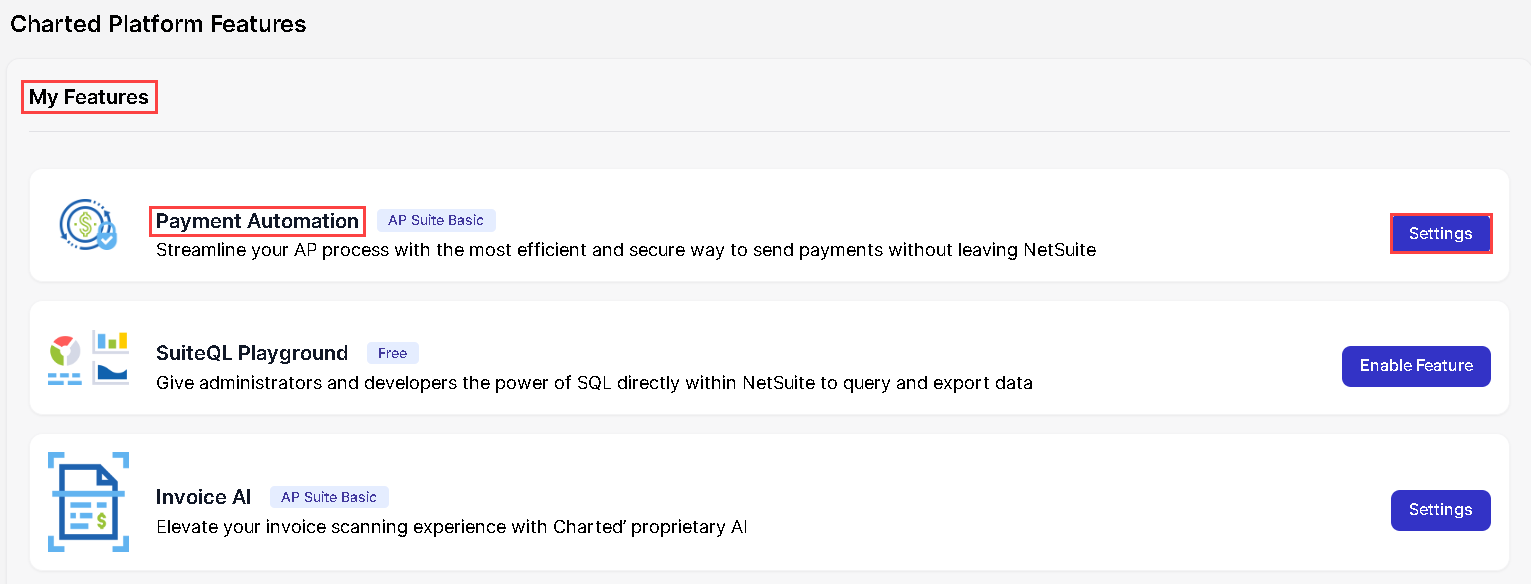The width and height of the screenshot is (1531, 584).
Task: Click AP Suite Basic badge beside Invoice AI
Action: click(329, 497)
